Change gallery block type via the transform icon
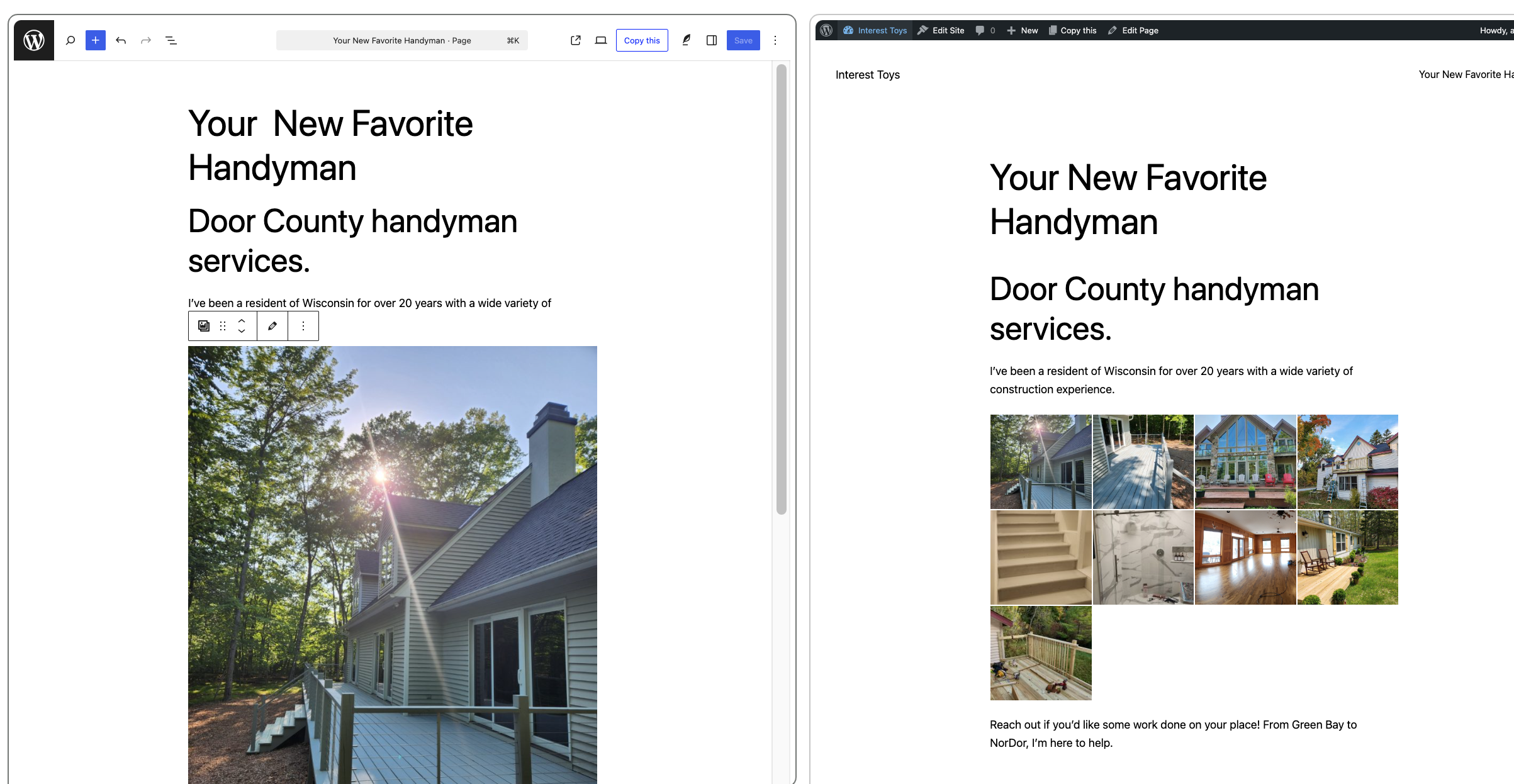Screen dimensions: 1514x784 [x=203, y=325]
